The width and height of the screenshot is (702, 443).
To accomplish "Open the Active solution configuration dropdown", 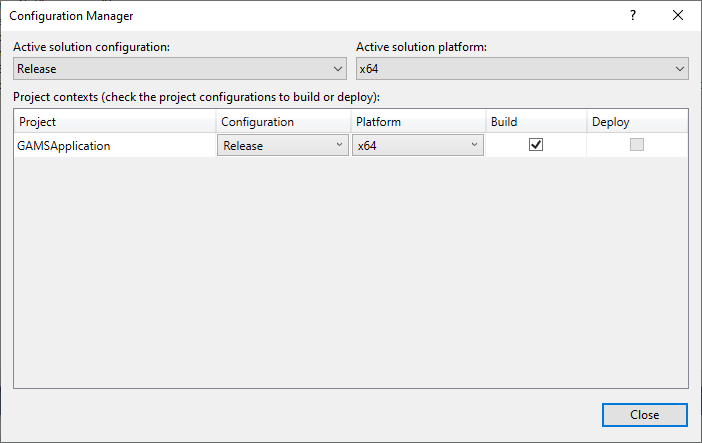I will [x=180, y=69].
